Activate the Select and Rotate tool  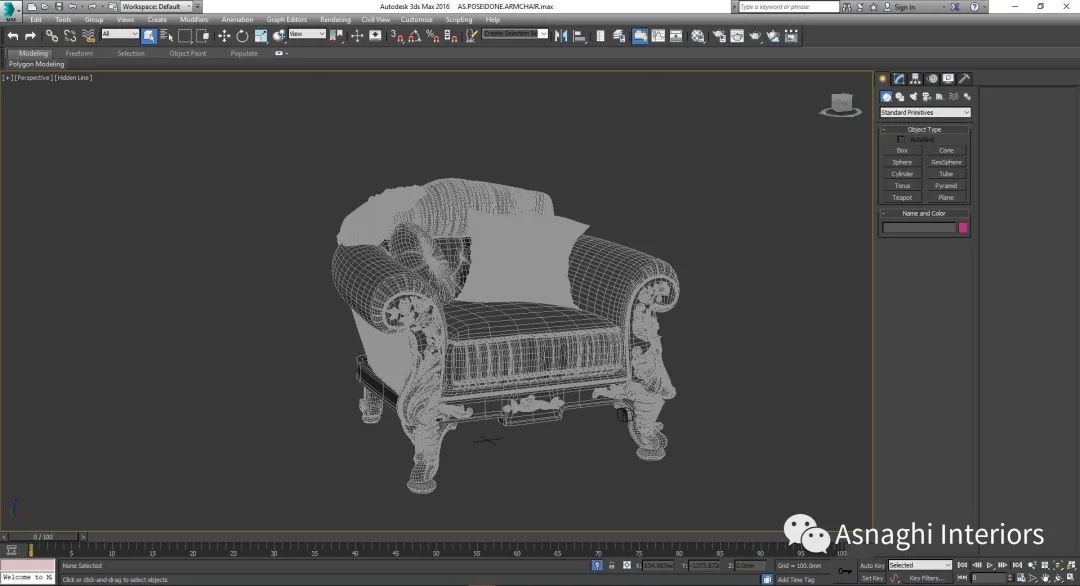242,36
